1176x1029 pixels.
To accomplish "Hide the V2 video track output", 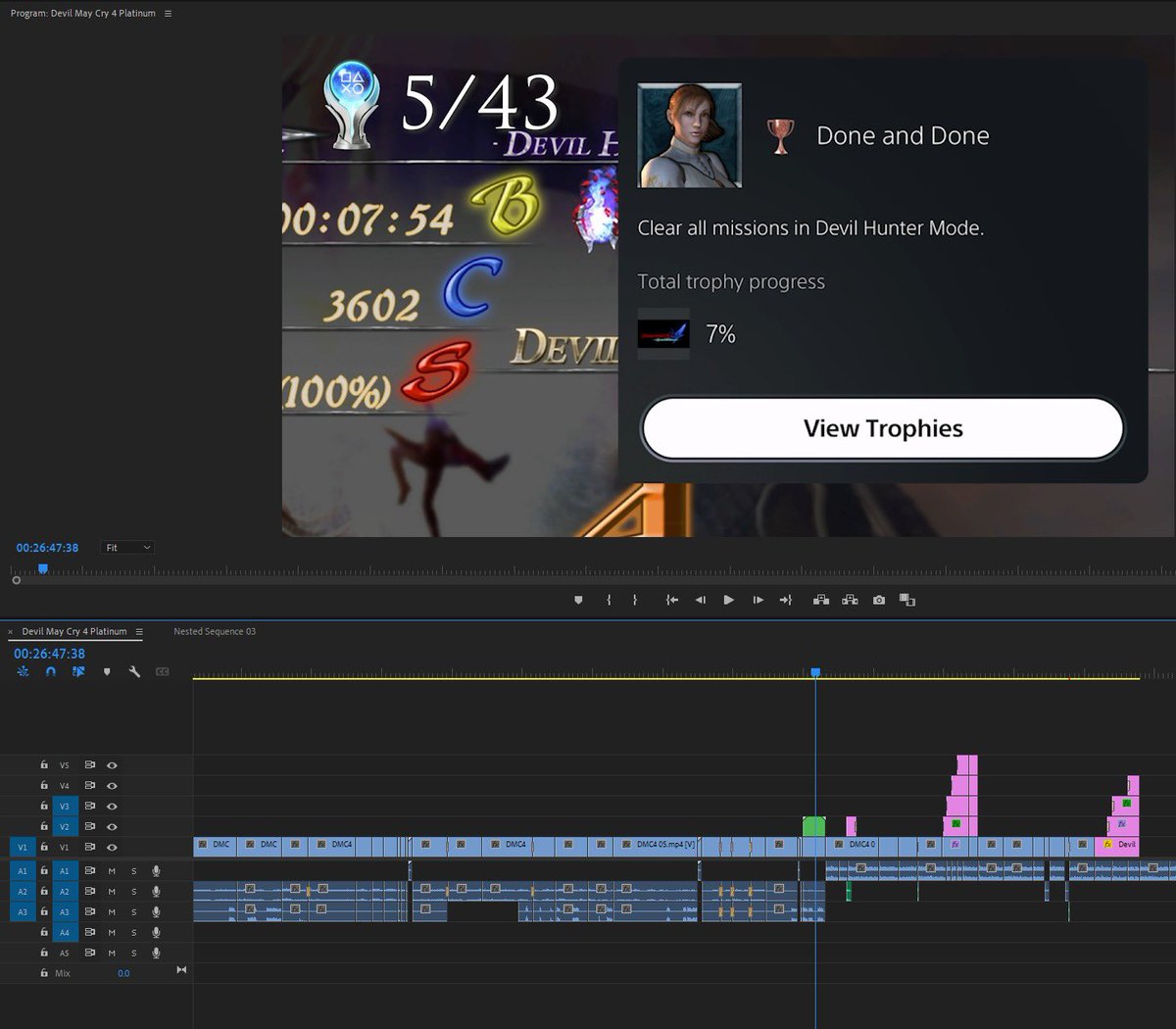I will click(x=112, y=827).
